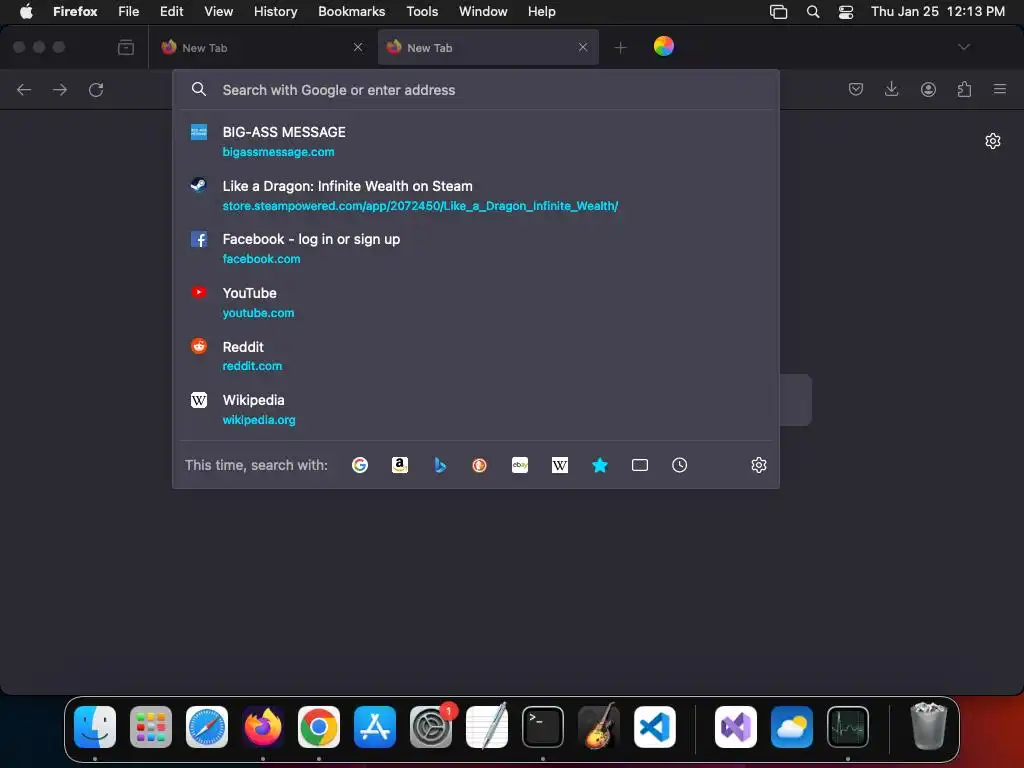Open GarageBand from the Dock
Screen dimensions: 1024x768
(598, 726)
